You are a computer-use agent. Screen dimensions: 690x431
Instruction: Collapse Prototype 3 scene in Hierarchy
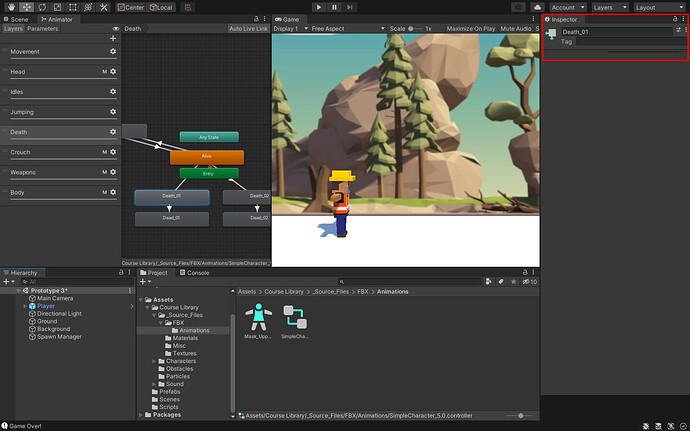(x=18, y=291)
